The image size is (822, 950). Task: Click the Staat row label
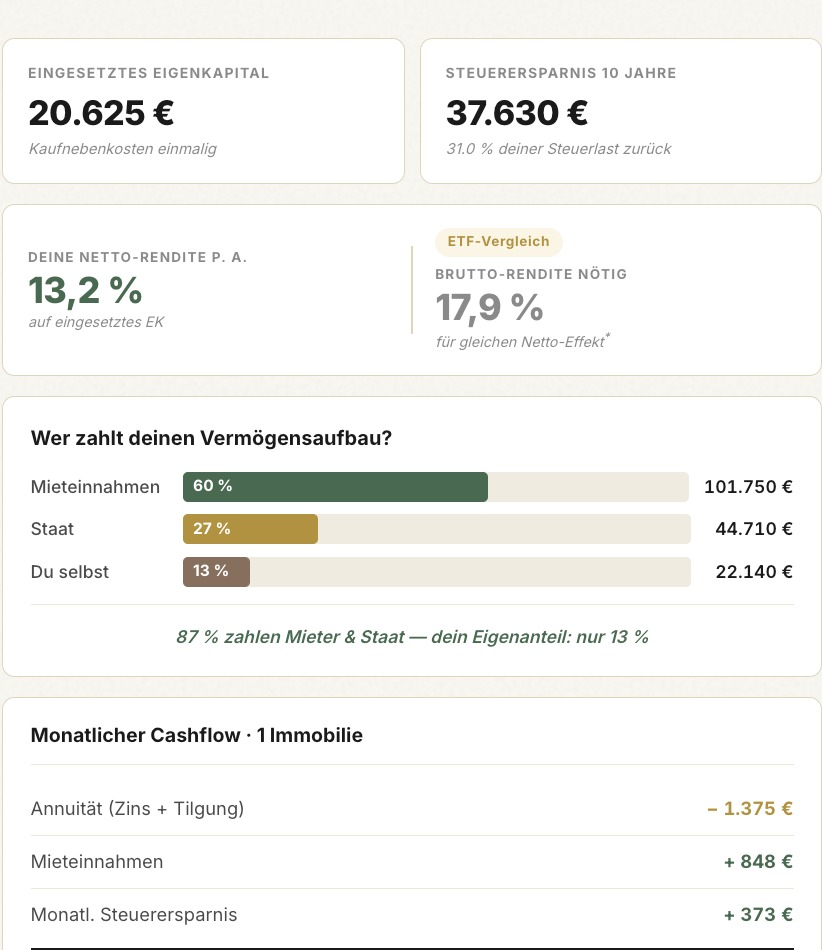(52, 529)
